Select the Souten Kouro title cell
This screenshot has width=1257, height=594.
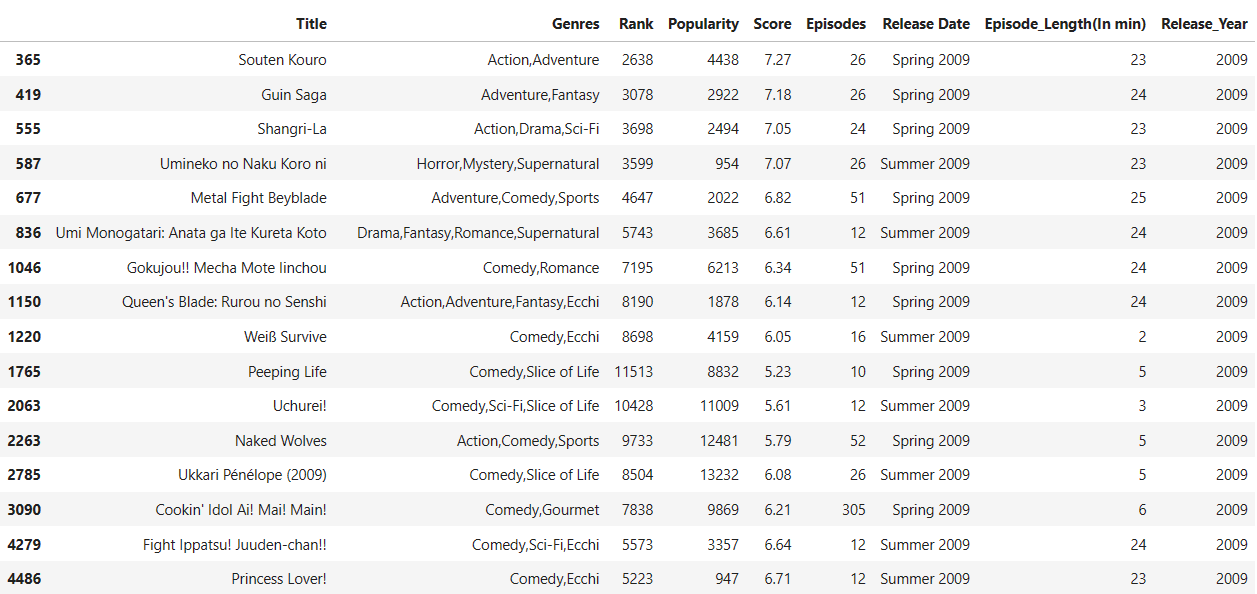point(282,60)
